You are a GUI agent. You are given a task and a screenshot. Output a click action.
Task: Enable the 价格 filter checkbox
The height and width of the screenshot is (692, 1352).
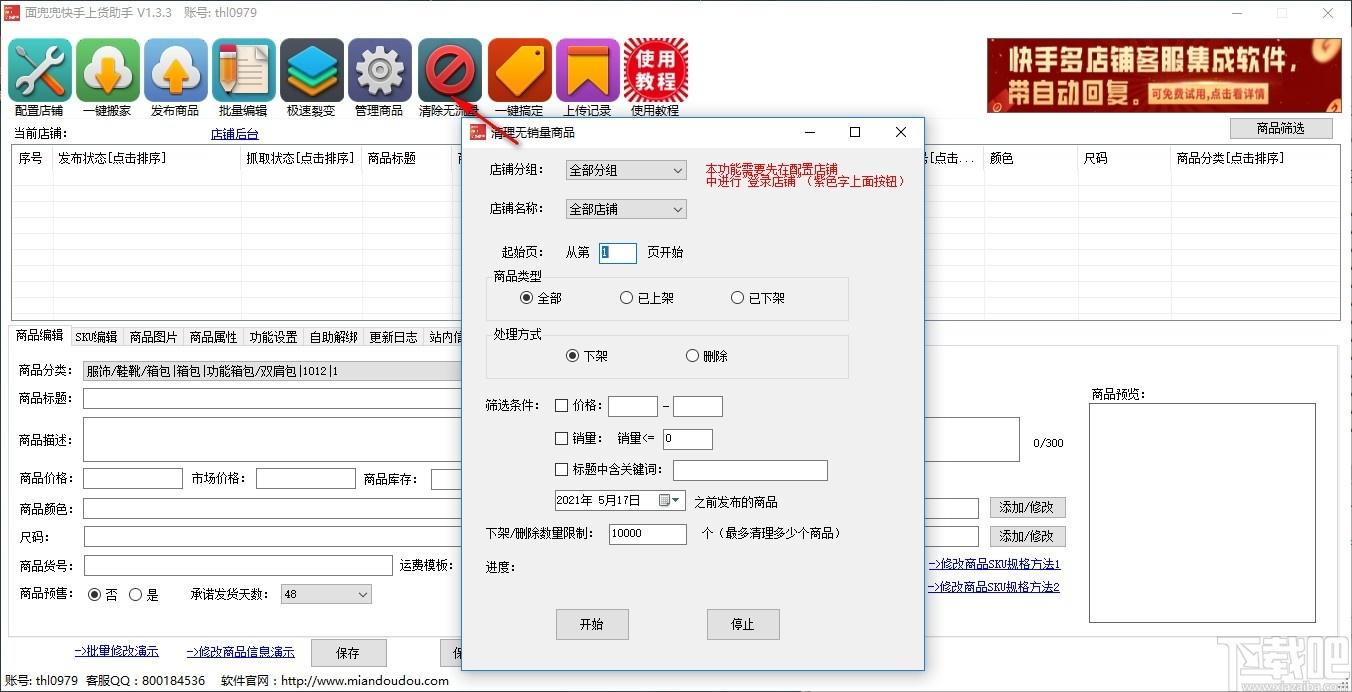[x=561, y=406]
